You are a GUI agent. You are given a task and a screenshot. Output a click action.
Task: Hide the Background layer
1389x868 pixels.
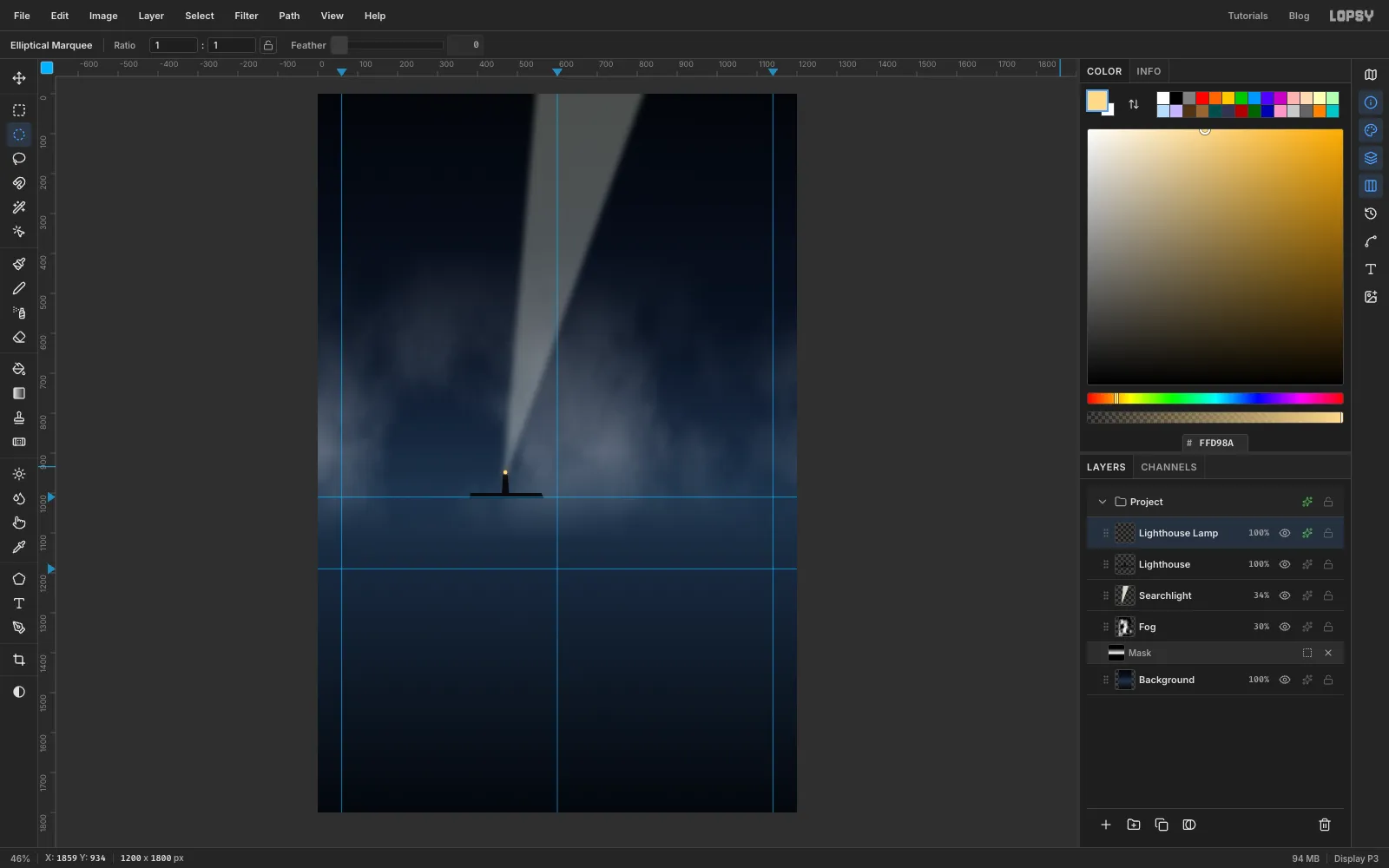(1285, 680)
